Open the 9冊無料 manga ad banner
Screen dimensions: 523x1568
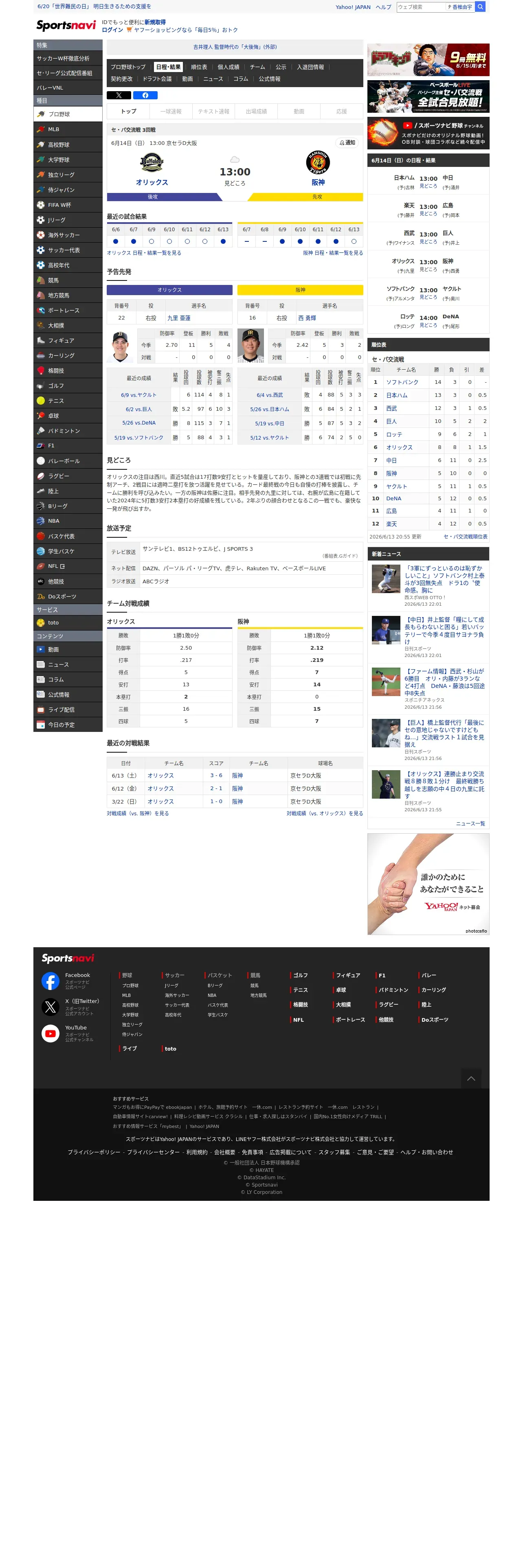pyautogui.click(x=428, y=60)
